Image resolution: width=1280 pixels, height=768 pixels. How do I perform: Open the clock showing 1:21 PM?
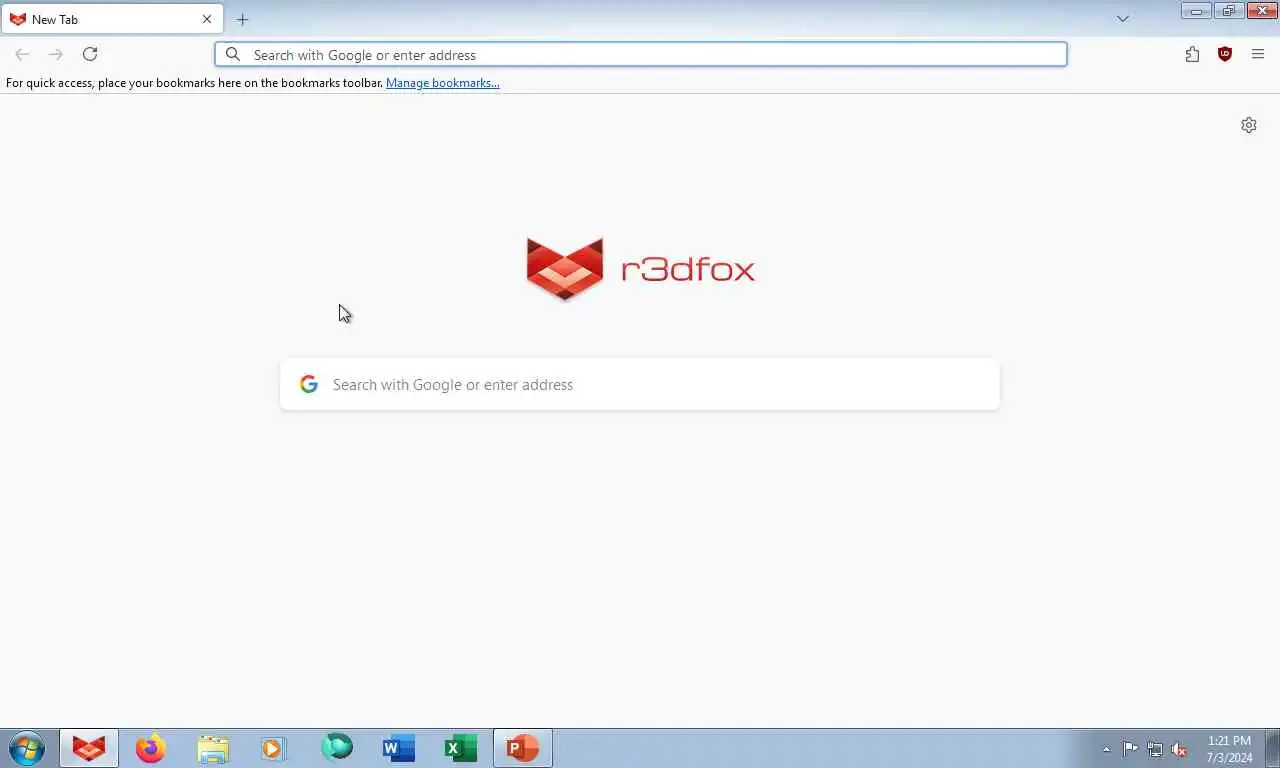pos(1230,749)
